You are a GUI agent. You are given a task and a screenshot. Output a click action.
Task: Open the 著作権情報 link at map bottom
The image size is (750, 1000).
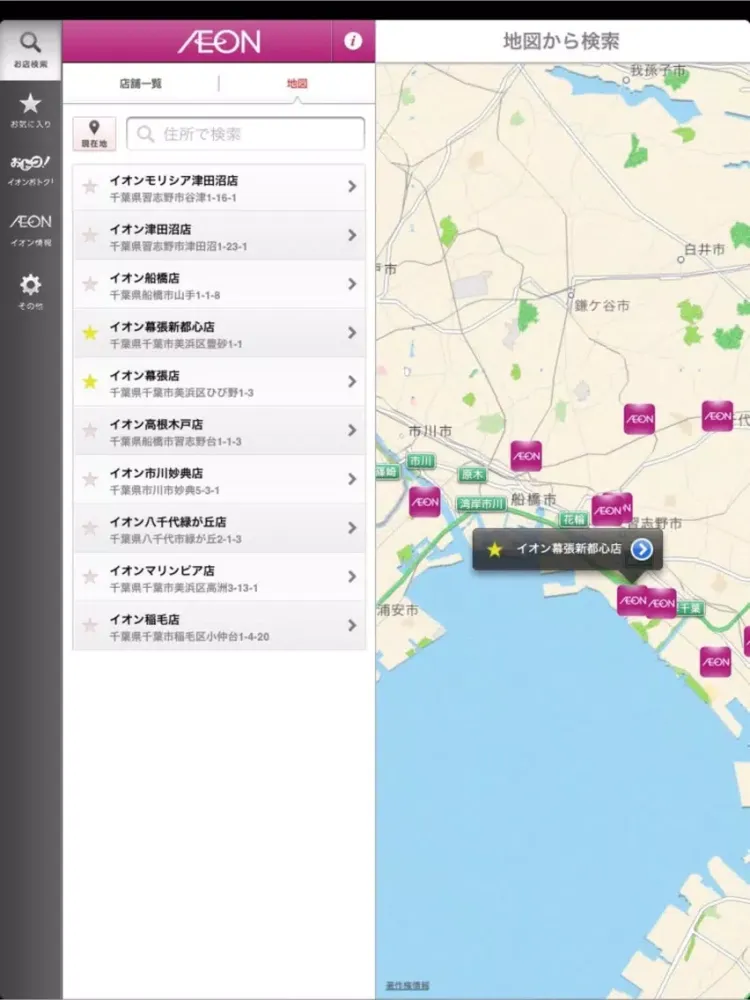(x=408, y=985)
